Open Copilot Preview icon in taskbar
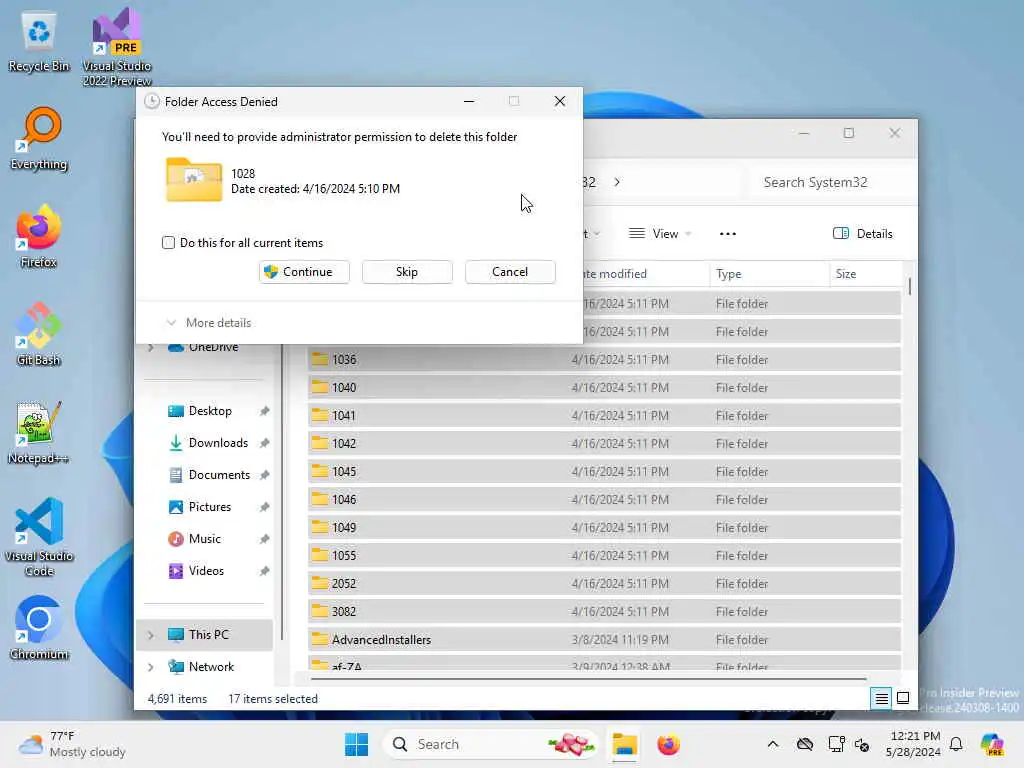The width and height of the screenshot is (1024, 768). pyautogui.click(x=992, y=744)
